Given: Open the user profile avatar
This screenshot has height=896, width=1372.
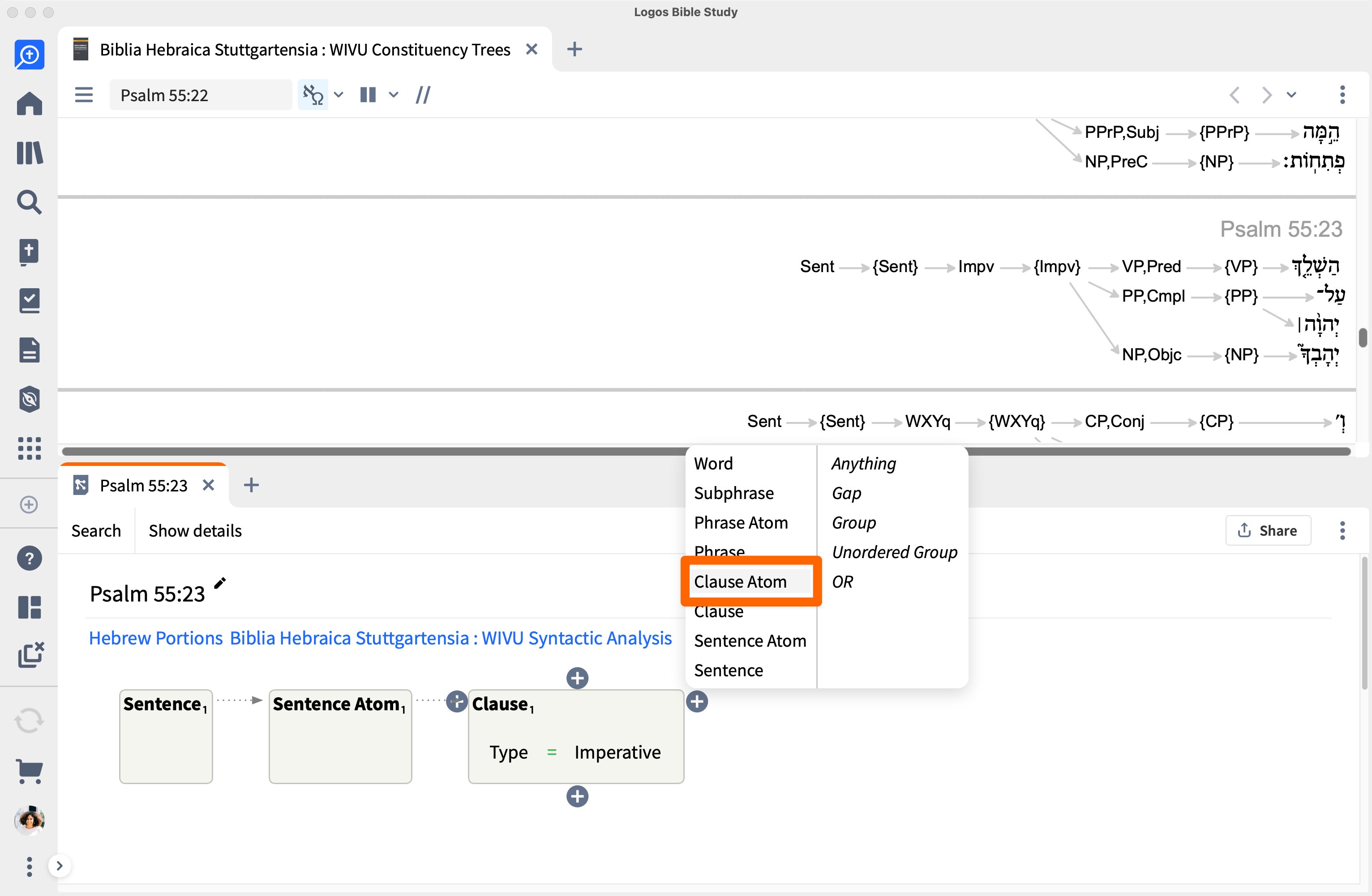Looking at the screenshot, I should point(30,820).
